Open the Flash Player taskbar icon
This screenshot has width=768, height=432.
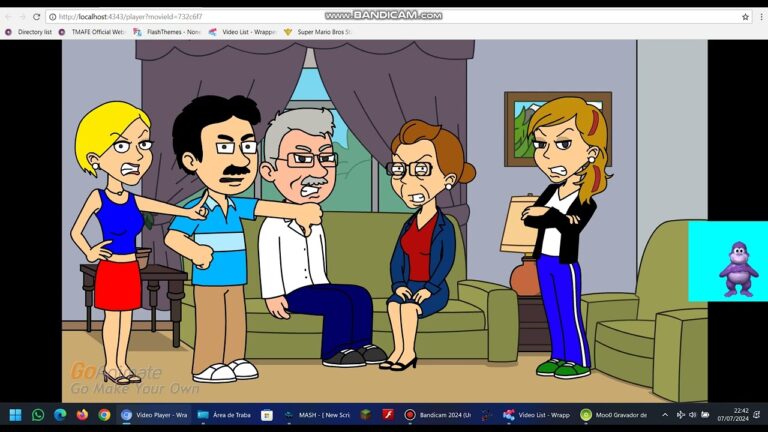(x=388, y=415)
